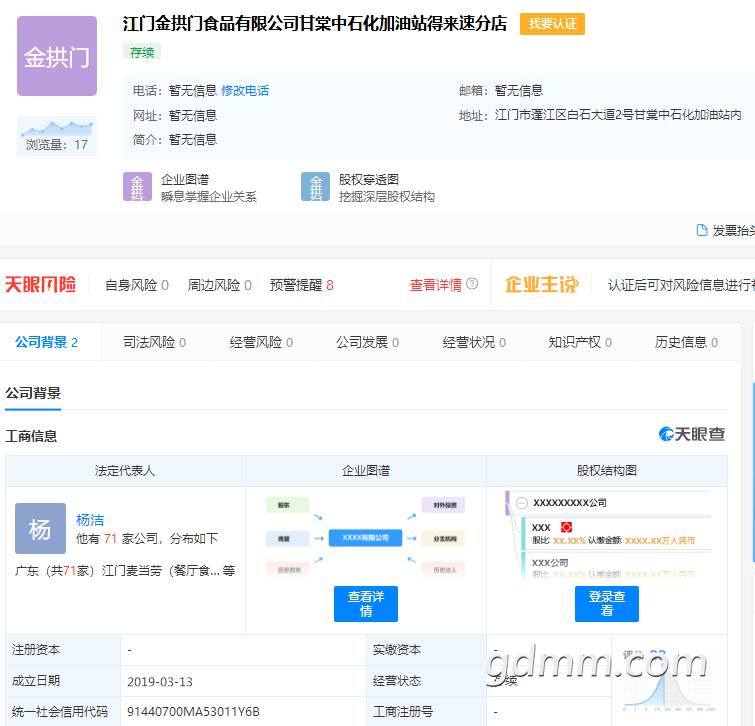
Task: Click the red badge icon beside XXX shareholder
Action: point(566,527)
